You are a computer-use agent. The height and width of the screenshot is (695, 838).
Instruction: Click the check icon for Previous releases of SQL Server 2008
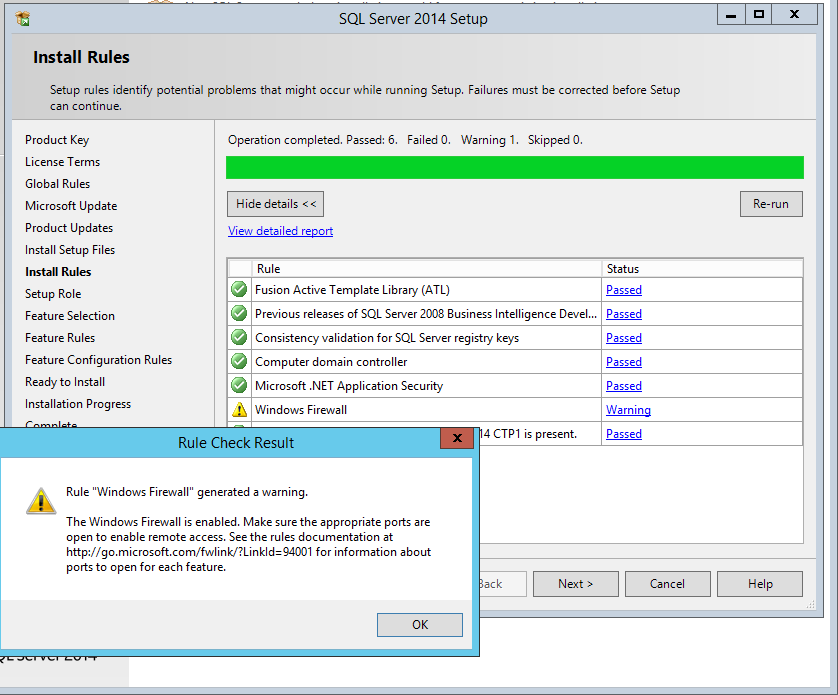coord(239,313)
